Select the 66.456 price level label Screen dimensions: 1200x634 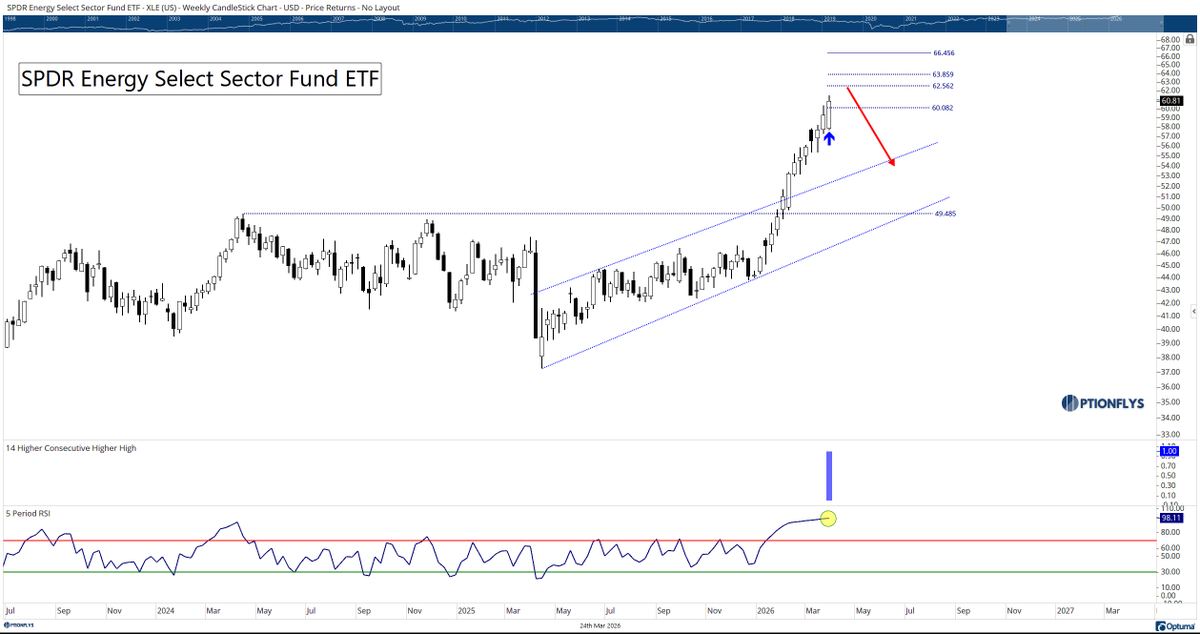(x=943, y=52)
